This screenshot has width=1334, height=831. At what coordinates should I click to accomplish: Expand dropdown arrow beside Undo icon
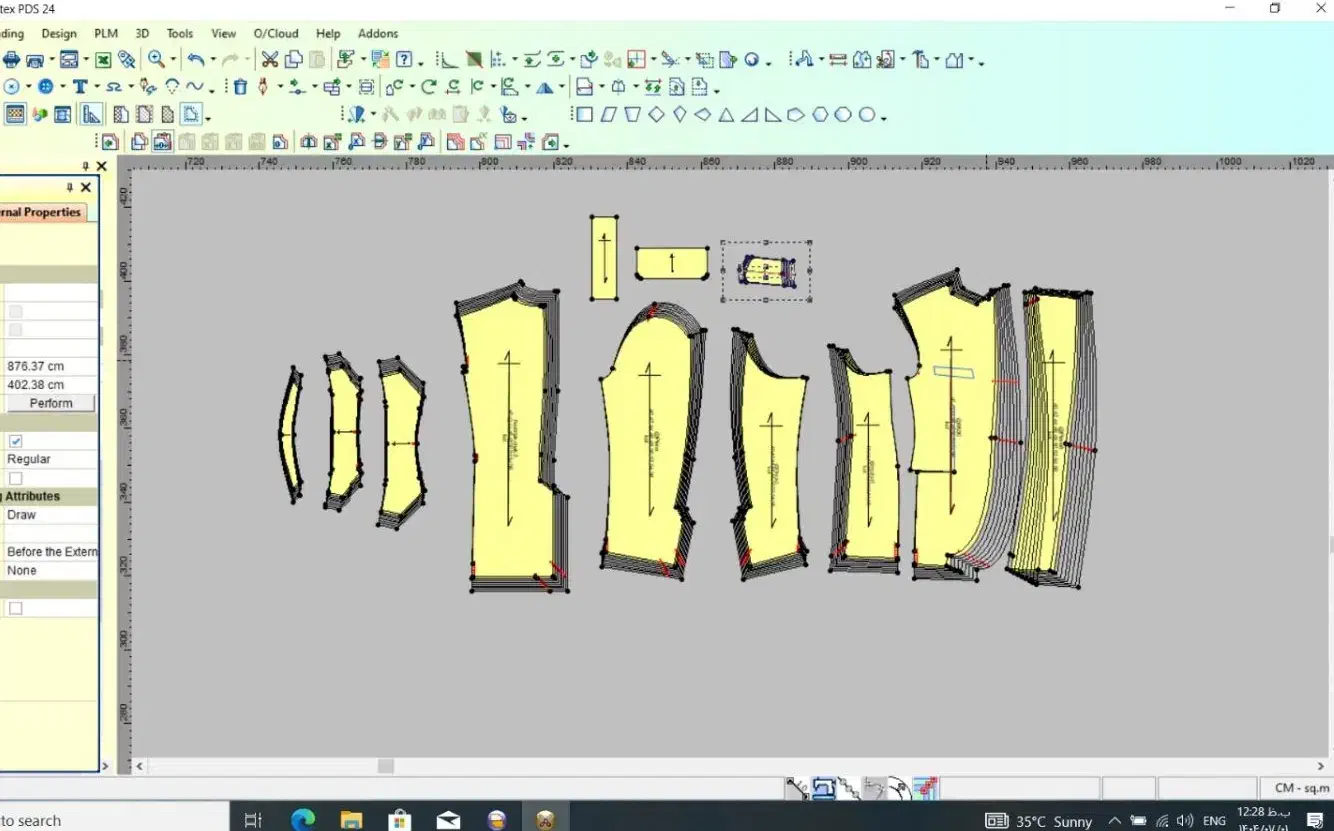[x=213, y=61]
